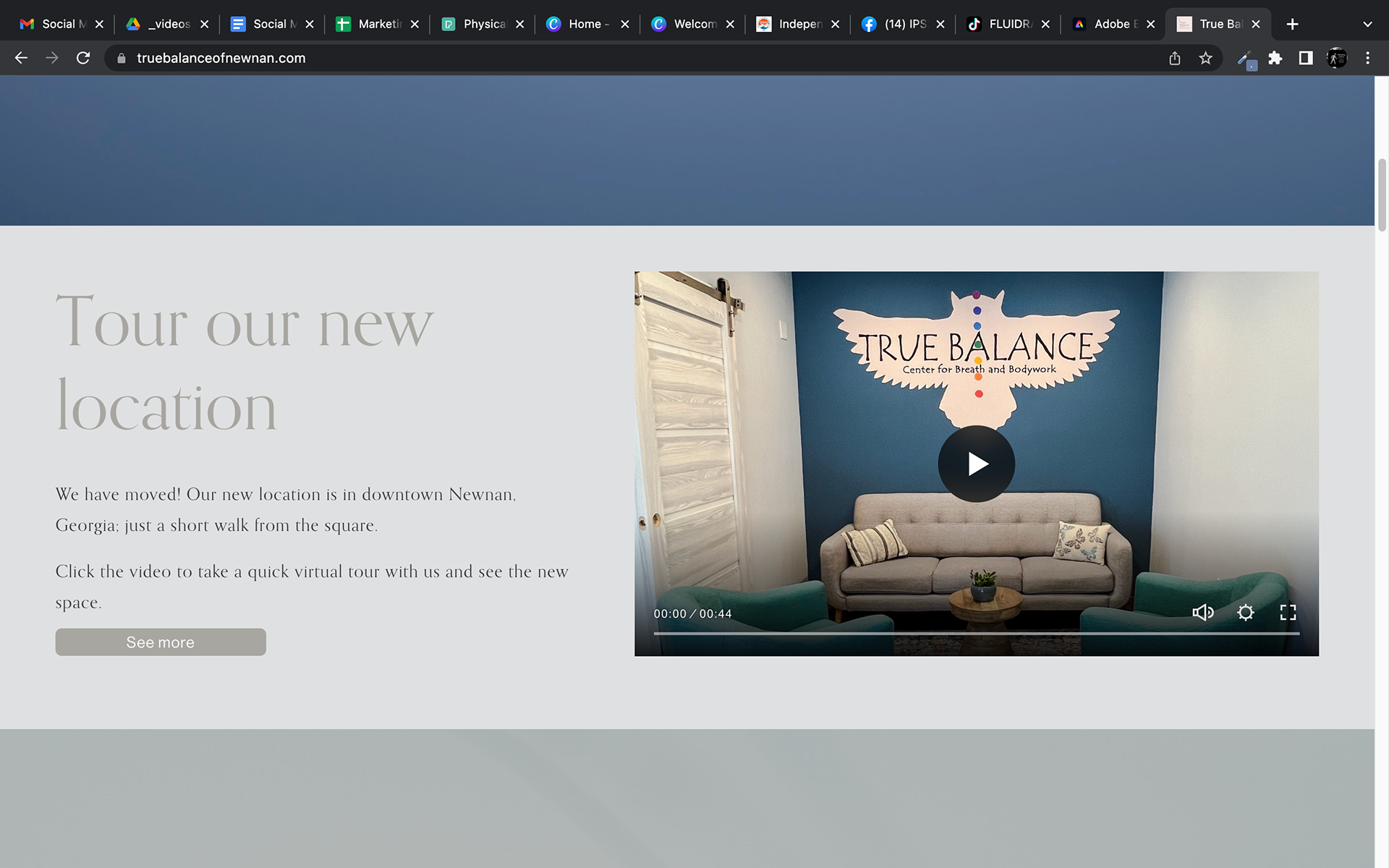Go back to the previous page
The width and height of the screenshot is (1389, 868).
pyautogui.click(x=21, y=58)
